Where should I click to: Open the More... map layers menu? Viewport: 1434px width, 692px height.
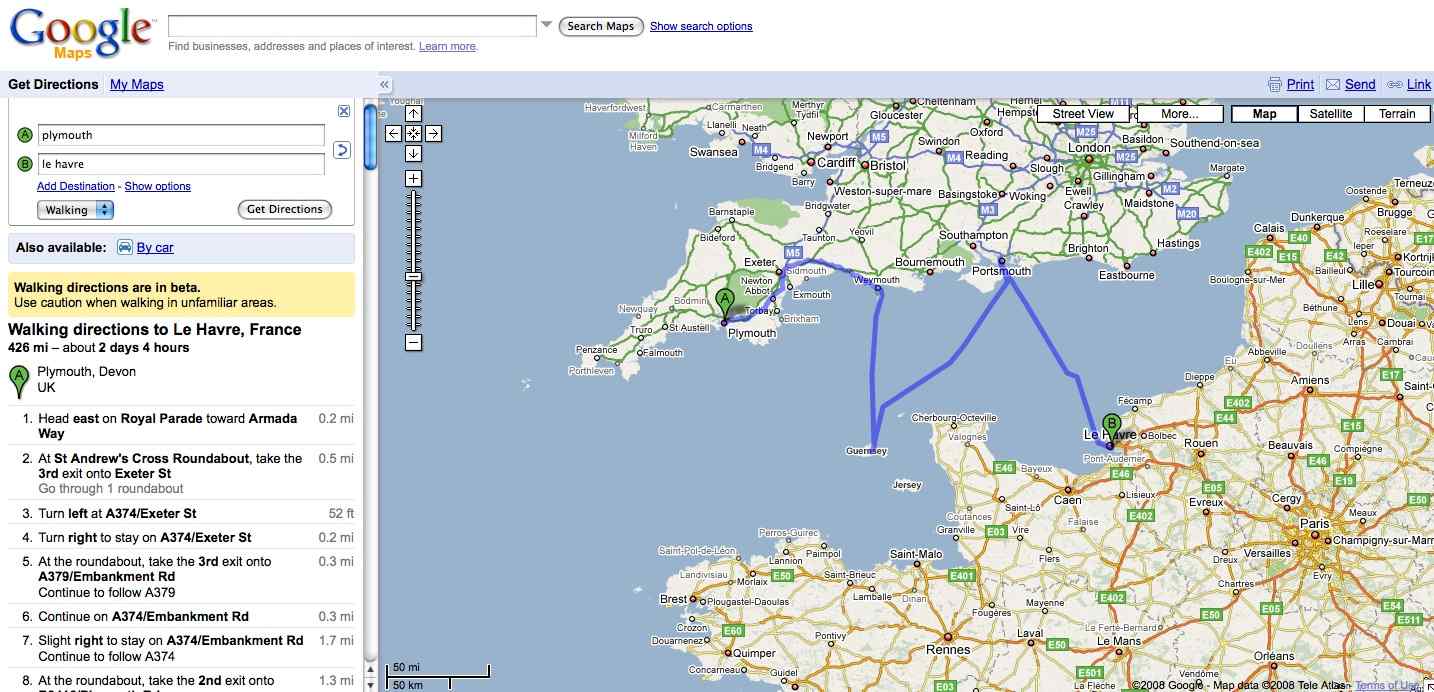click(1180, 114)
